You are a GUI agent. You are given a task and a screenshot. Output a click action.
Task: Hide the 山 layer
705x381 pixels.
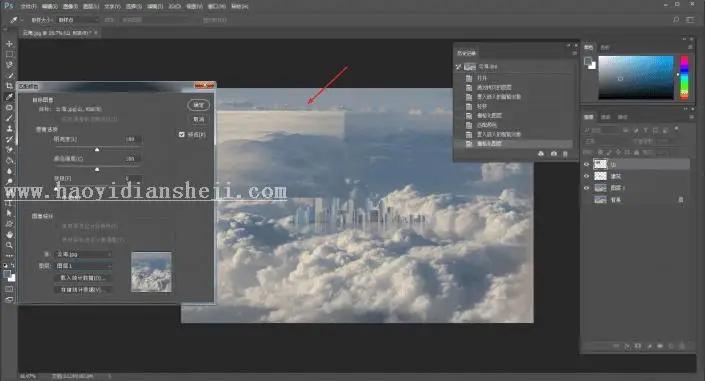tap(586, 164)
